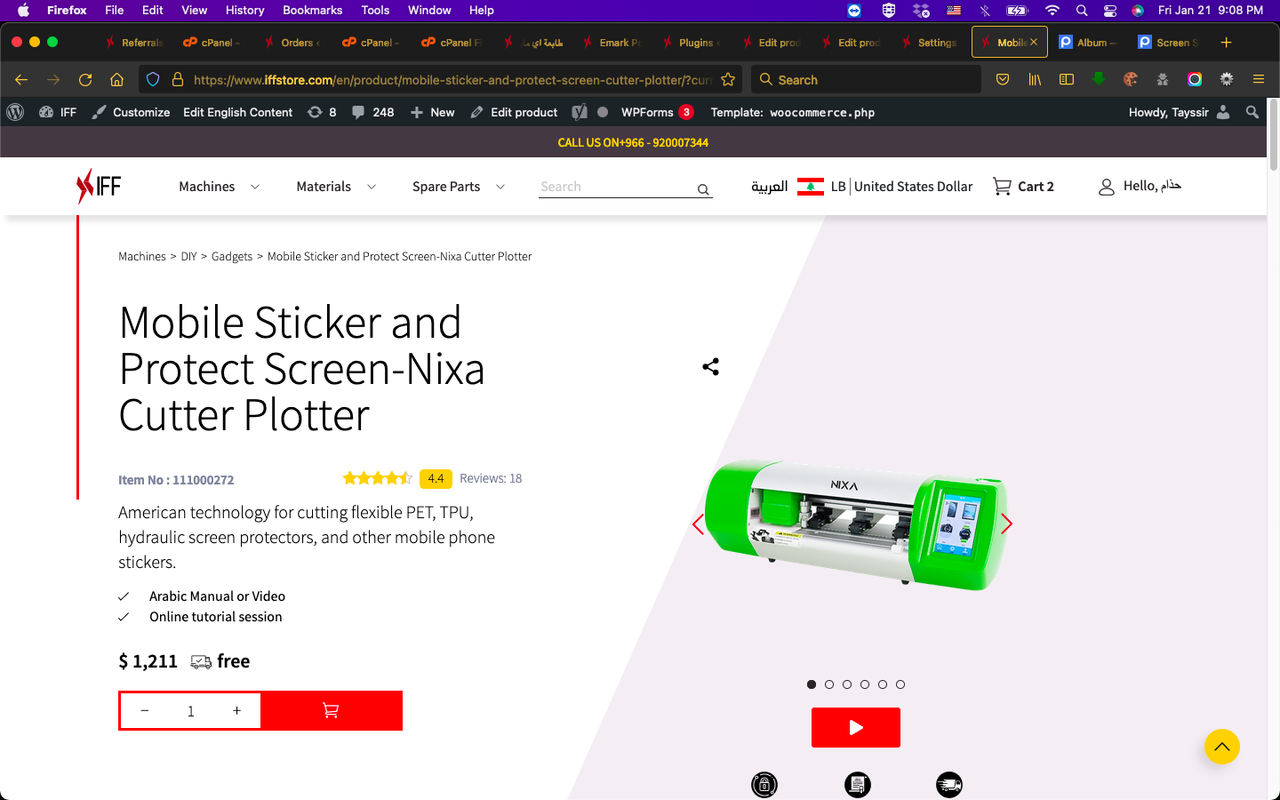
Task: Click macOS Spotlight search icon
Action: click(1081, 10)
